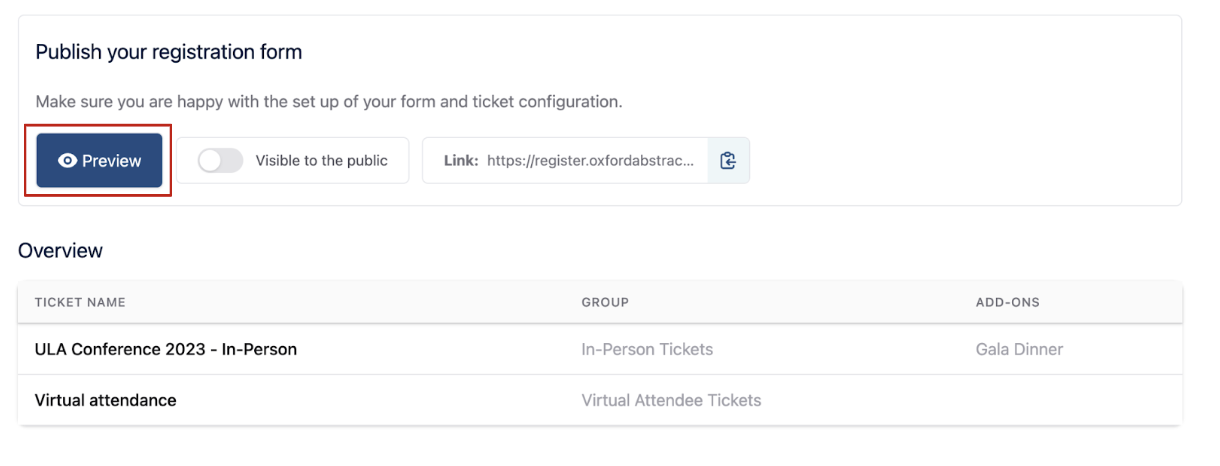Click the GROUP column header
Image resolution: width=1220 pixels, height=466 pixels.
pyautogui.click(x=605, y=302)
